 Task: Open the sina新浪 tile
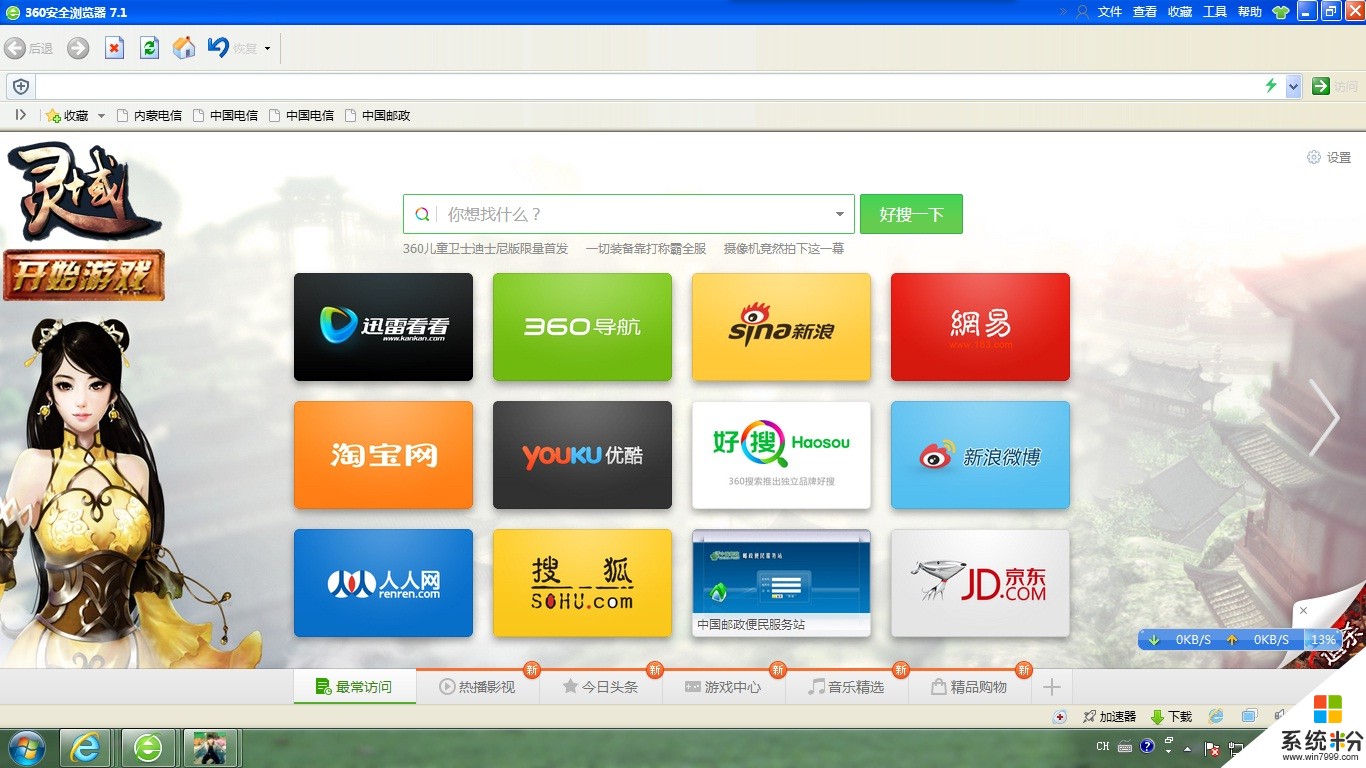(781, 327)
